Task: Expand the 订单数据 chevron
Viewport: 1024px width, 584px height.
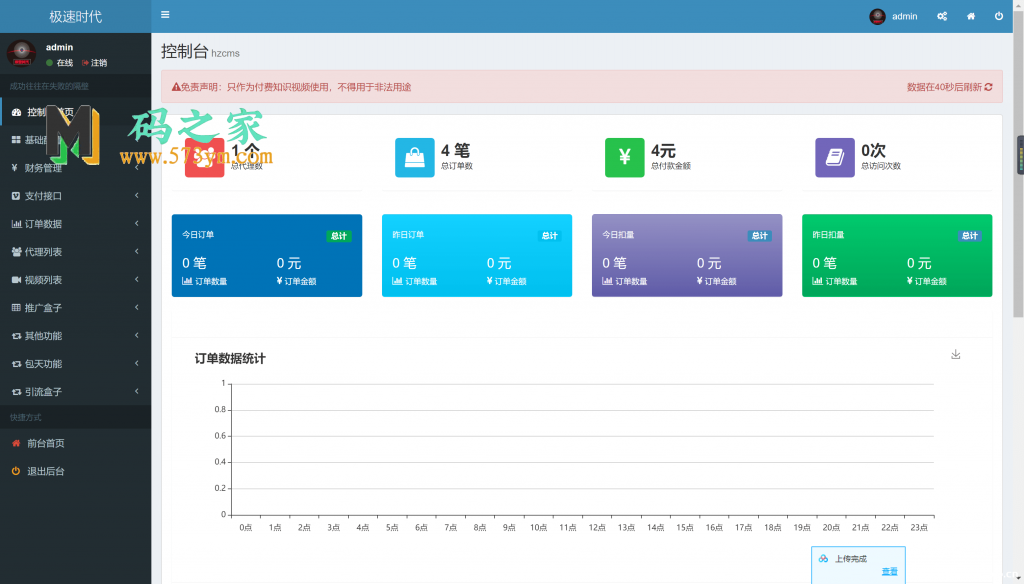Action: (136, 223)
